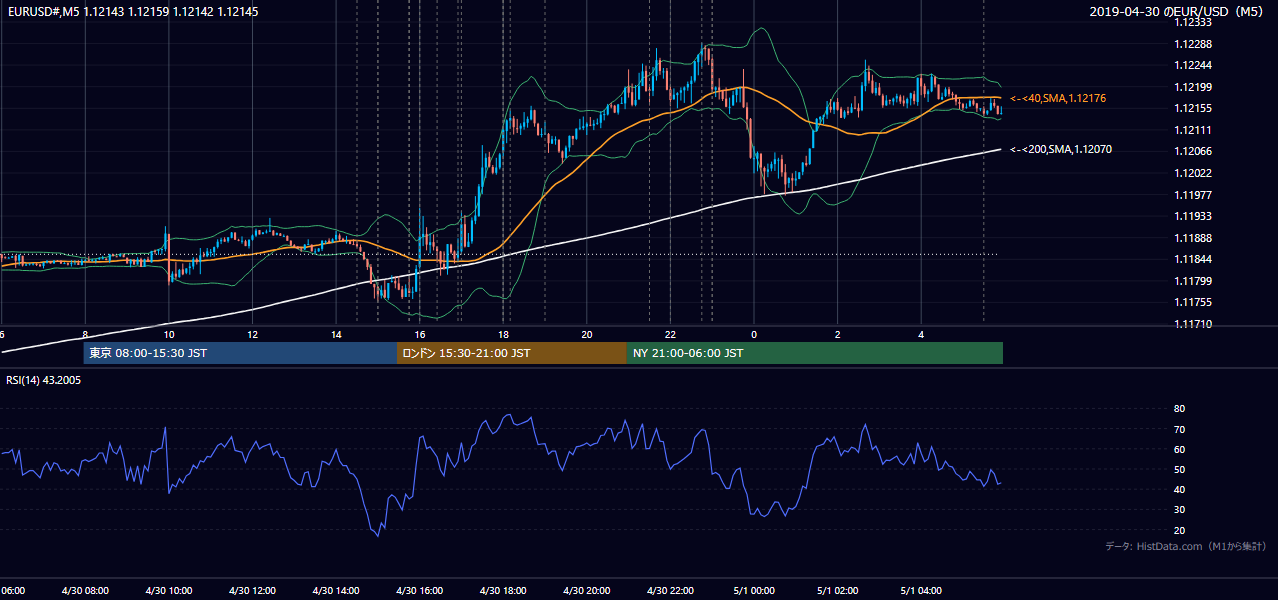This screenshot has height=600, width=1278.
Task: Click the 1.12199 price axis label
Action: [x=1193, y=87]
